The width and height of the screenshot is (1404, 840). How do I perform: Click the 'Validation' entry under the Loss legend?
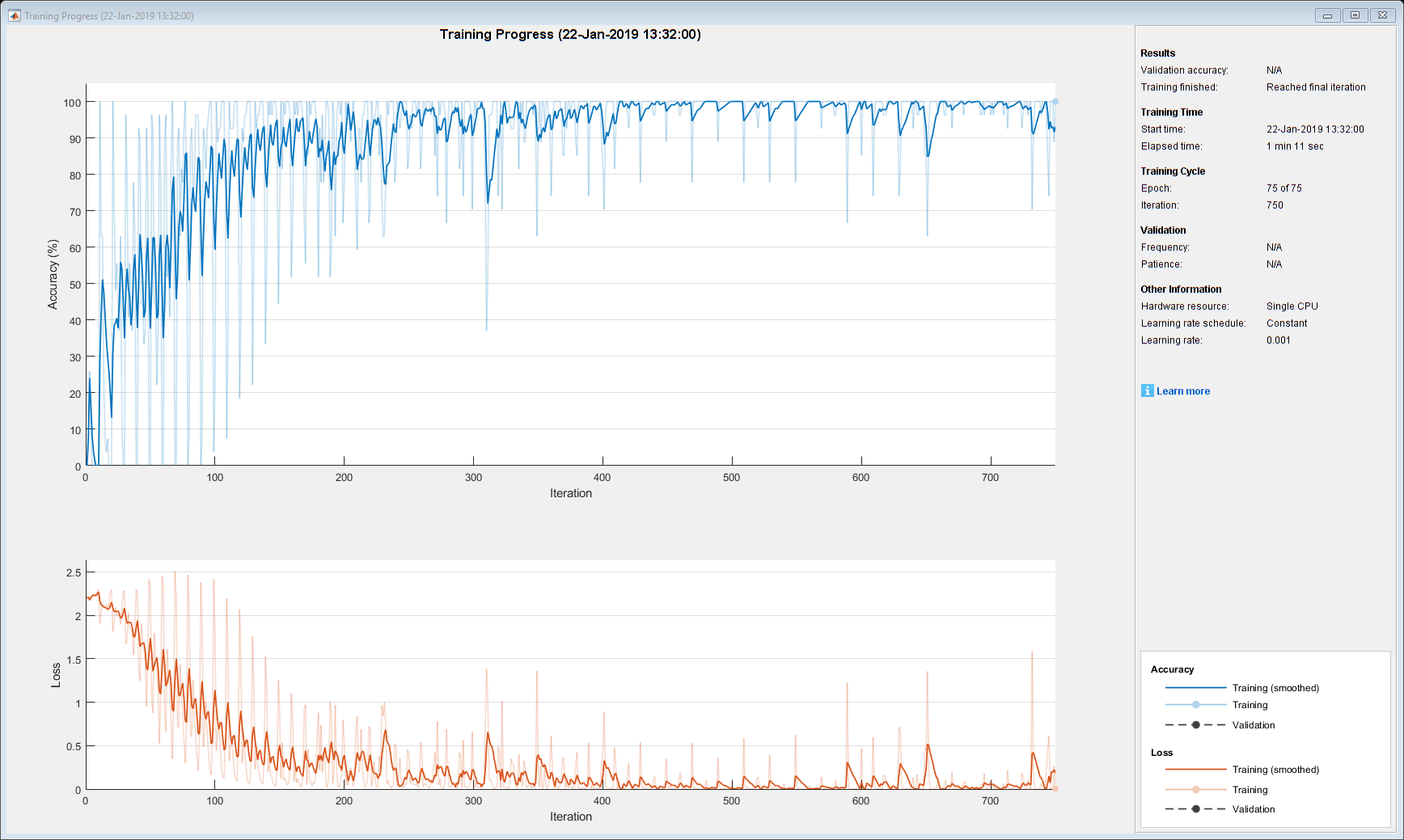click(x=1254, y=809)
